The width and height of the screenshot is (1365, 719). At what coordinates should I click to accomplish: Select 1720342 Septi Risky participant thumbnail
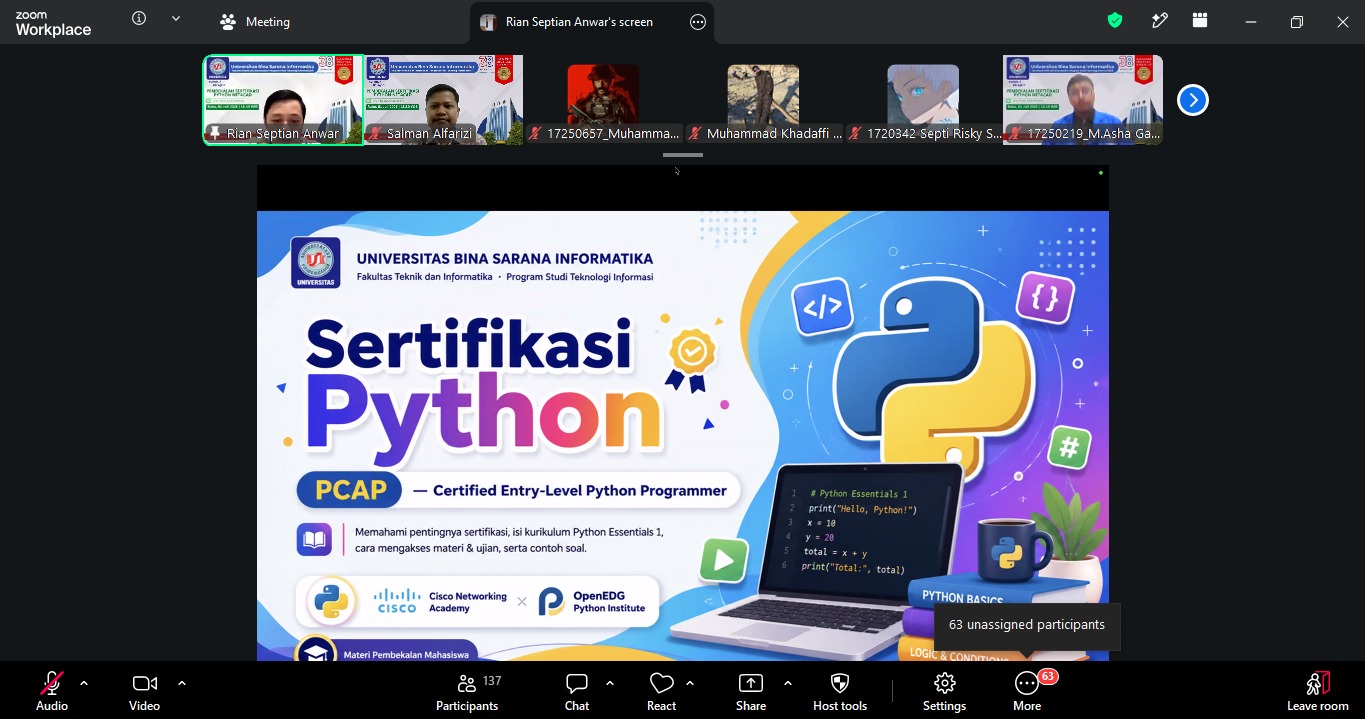(x=923, y=100)
